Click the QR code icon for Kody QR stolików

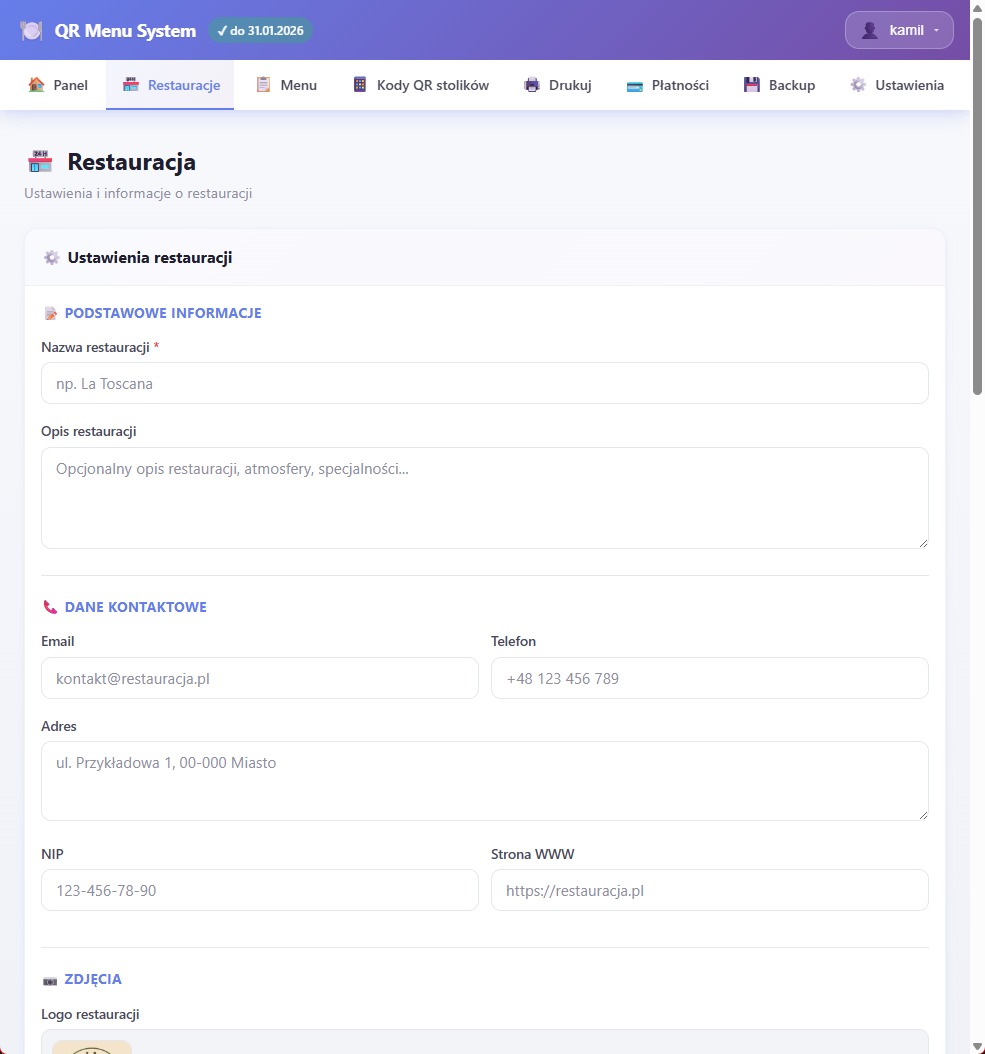pyautogui.click(x=360, y=85)
